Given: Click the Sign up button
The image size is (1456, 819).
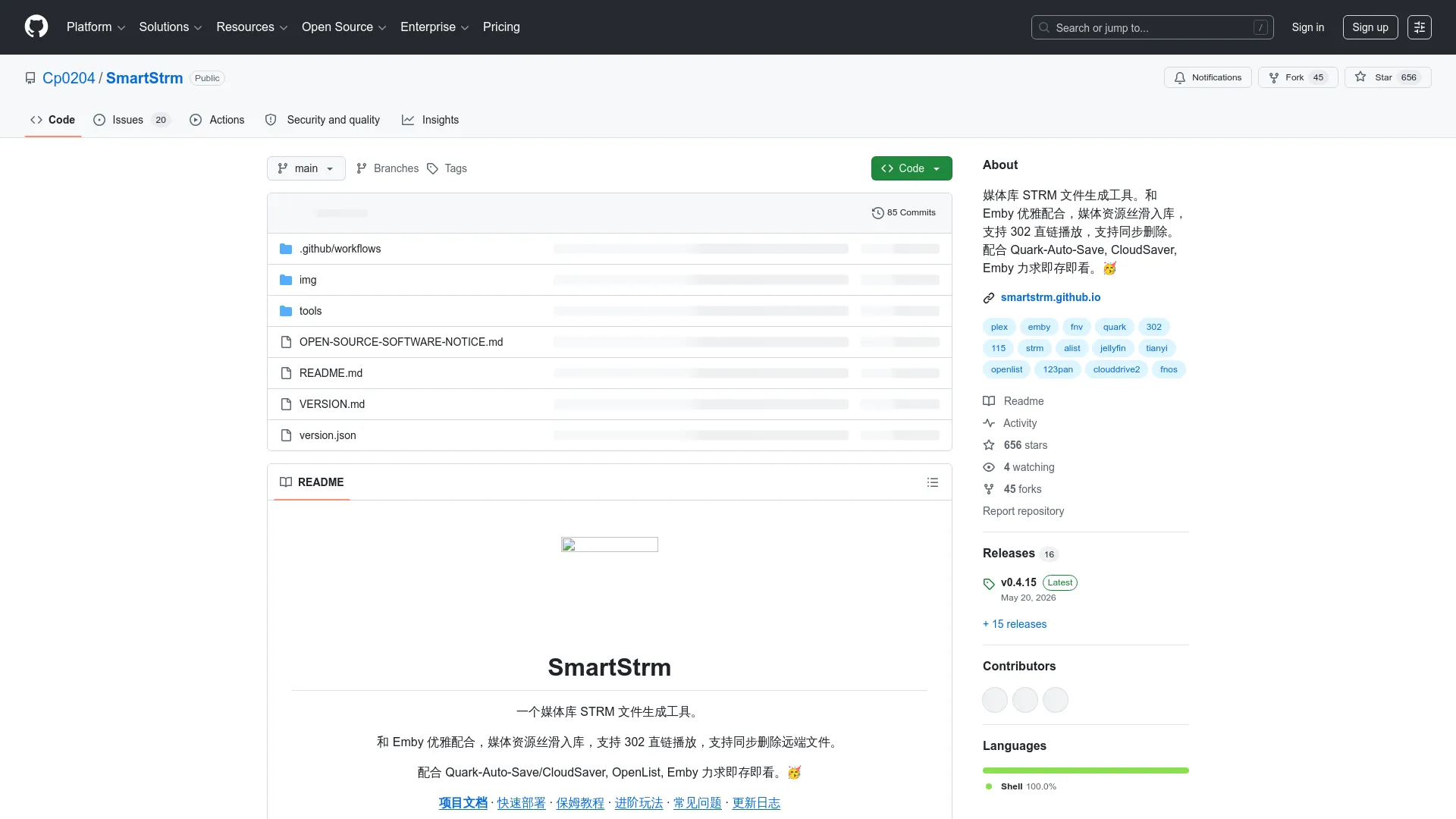Looking at the screenshot, I should point(1370,27).
